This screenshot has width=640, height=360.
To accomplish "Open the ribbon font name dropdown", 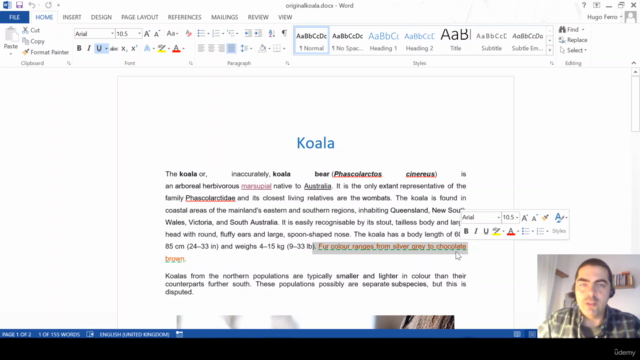I will 112,34.
